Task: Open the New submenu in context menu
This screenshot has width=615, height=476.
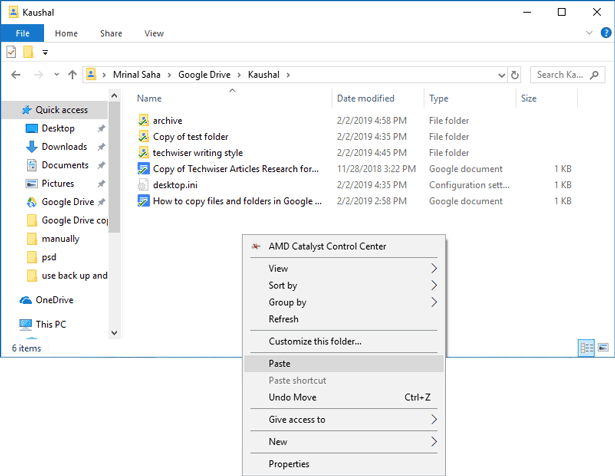Action: pyautogui.click(x=344, y=442)
